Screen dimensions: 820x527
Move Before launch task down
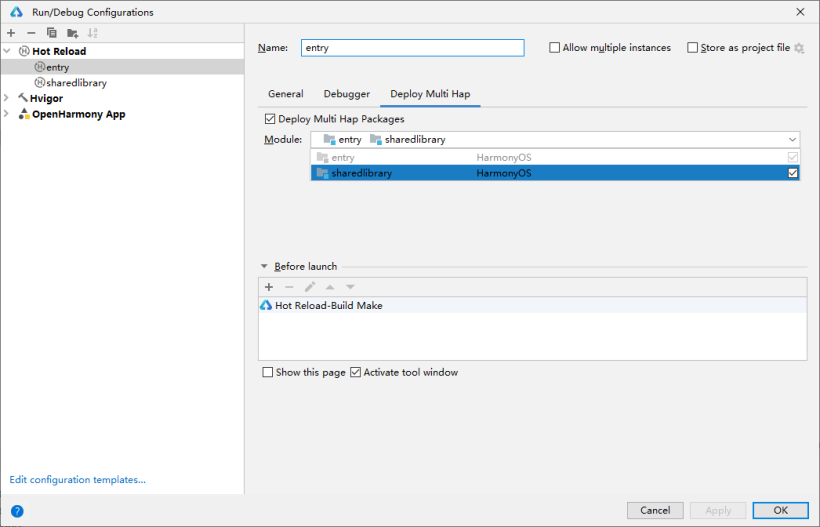(350, 287)
